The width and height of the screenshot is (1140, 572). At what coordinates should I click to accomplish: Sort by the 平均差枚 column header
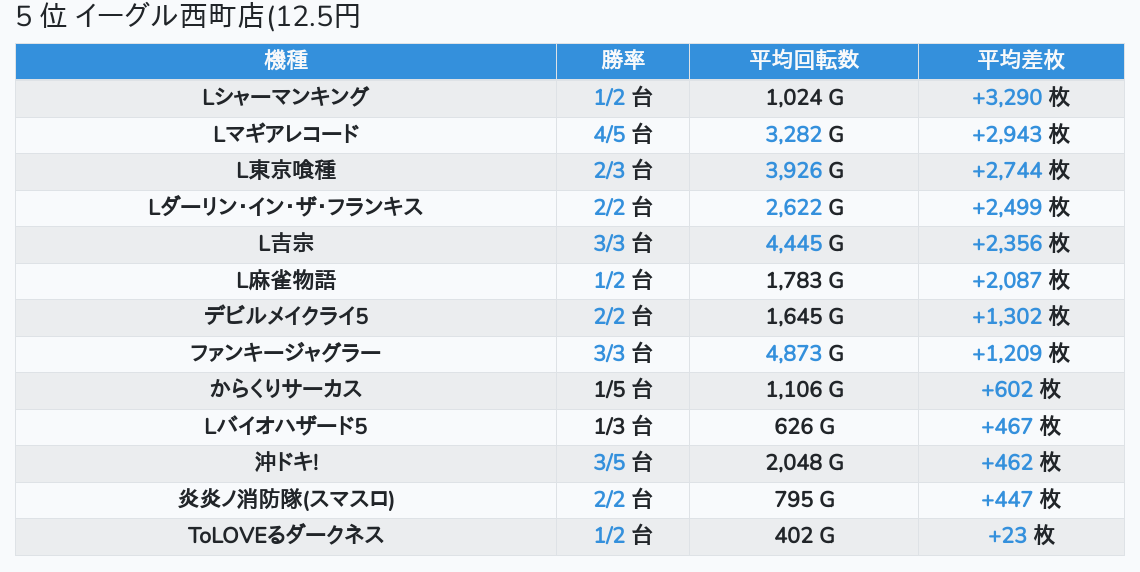[1021, 60]
